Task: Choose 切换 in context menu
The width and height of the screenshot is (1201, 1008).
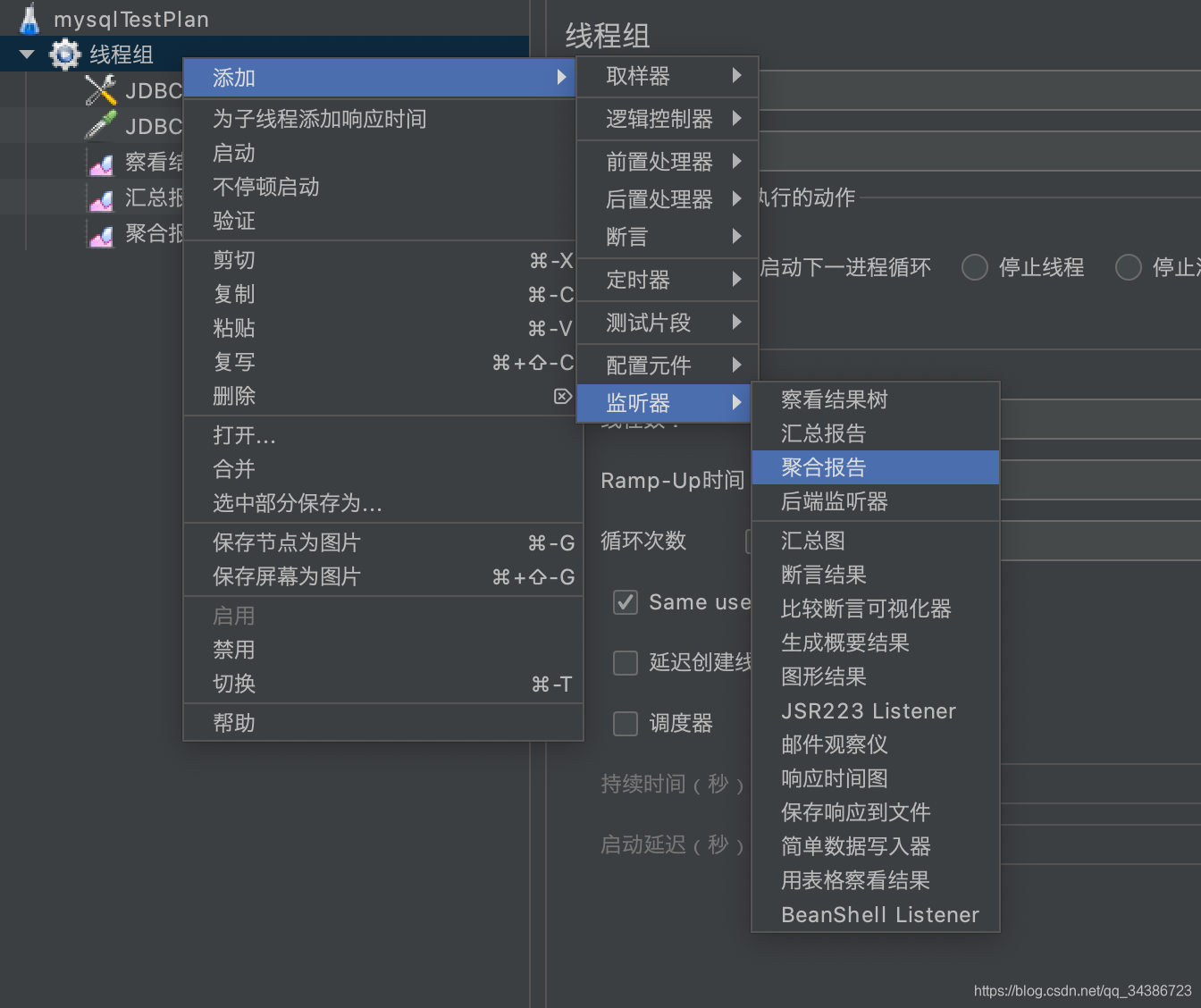Action: pyautogui.click(x=383, y=684)
